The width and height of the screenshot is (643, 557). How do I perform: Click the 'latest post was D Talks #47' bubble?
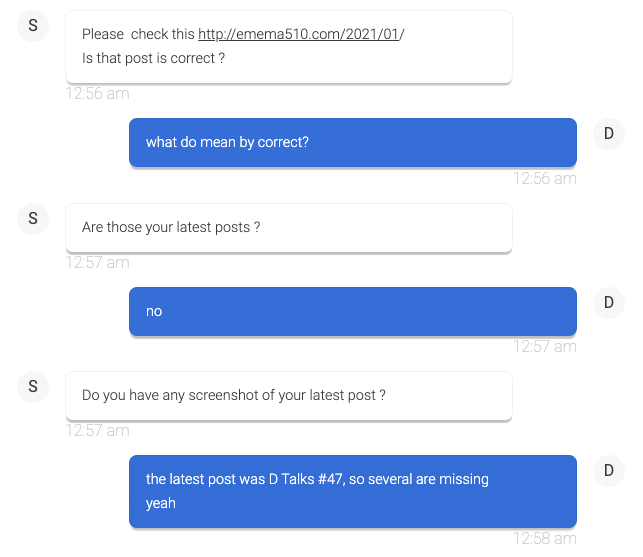(x=352, y=490)
